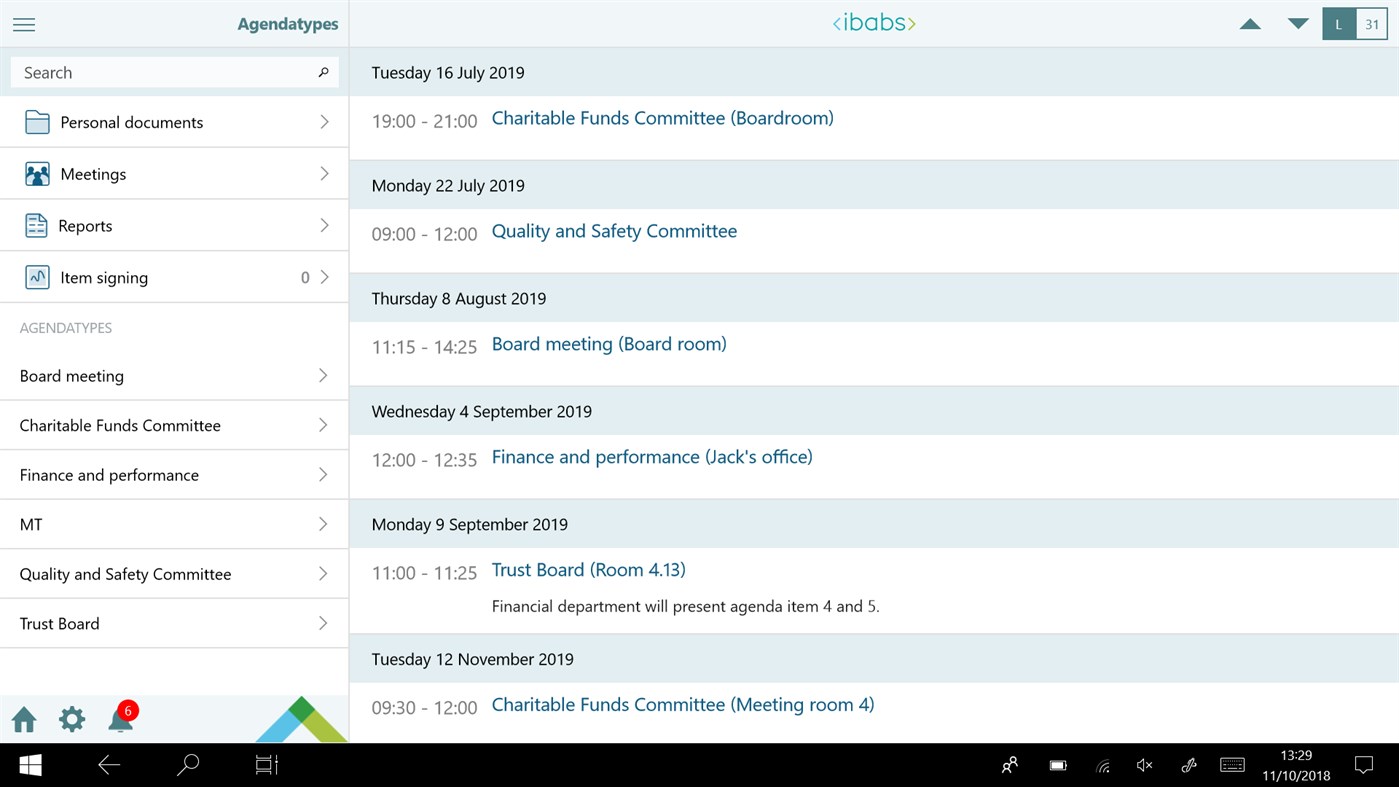Image resolution: width=1399 pixels, height=787 pixels.
Task: Click the 'Thursday 8 August 2019' date header
Action: click(x=459, y=298)
